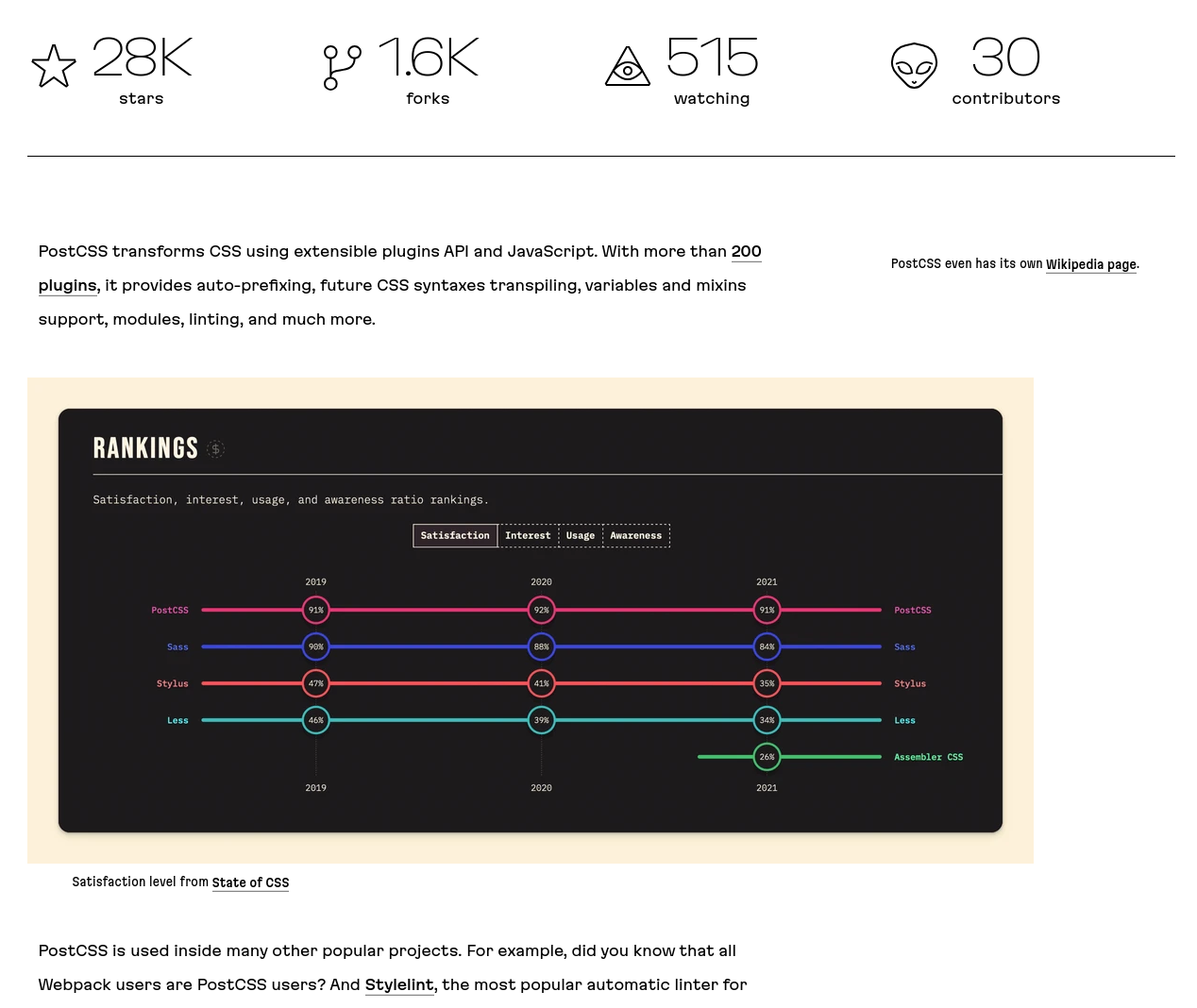Screen dimensions: 1197x1008
Task: Open the State of CSS link
Action: click(x=250, y=882)
